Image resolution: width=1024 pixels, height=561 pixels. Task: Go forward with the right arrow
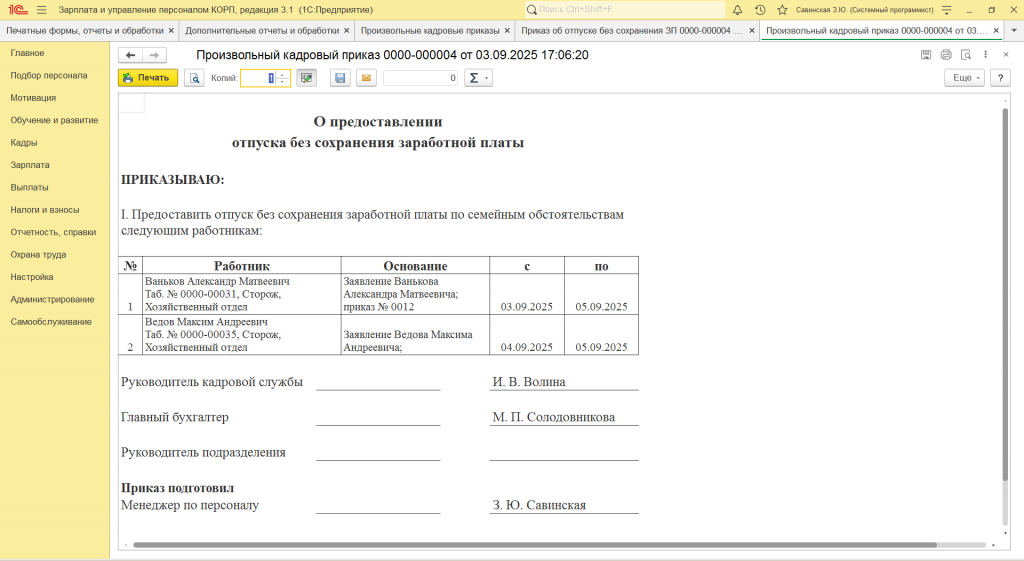[154, 56]
